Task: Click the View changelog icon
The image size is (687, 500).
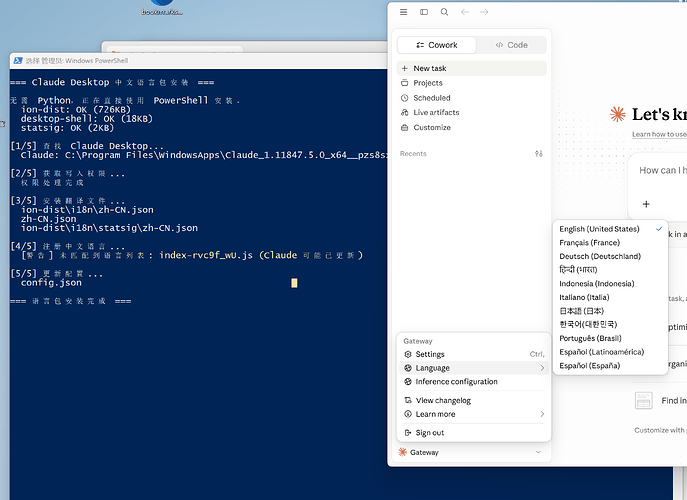Action: 408,401
